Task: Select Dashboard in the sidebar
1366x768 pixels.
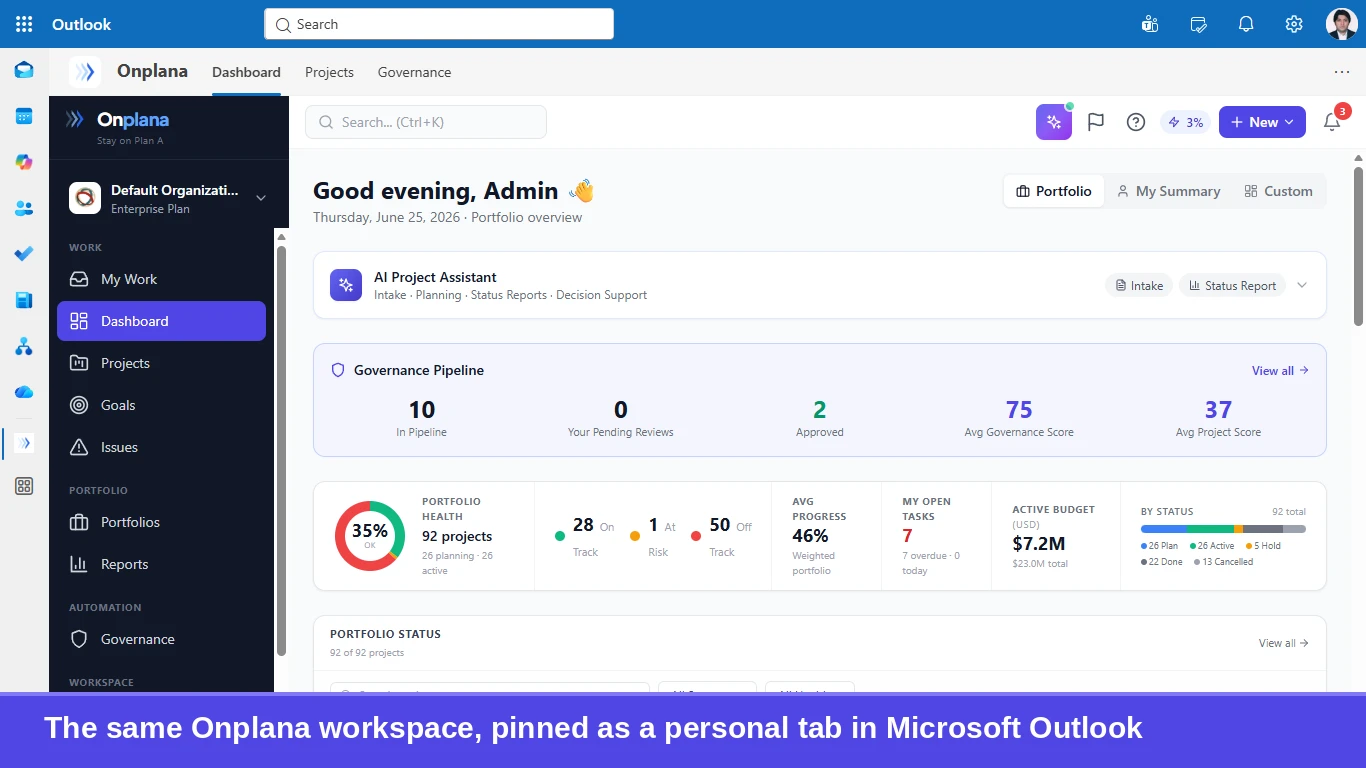Action: pos(162,321)
